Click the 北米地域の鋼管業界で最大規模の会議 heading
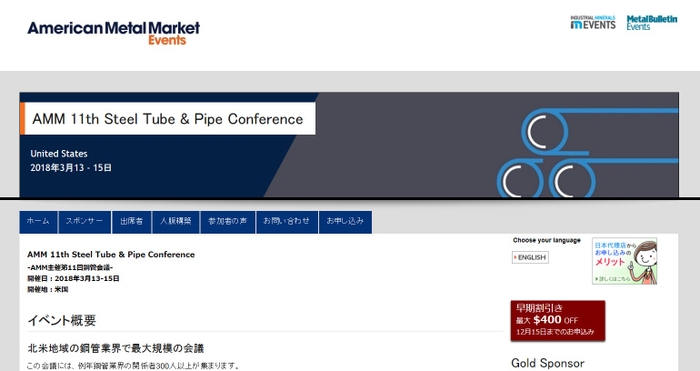 tap(116, 348)
